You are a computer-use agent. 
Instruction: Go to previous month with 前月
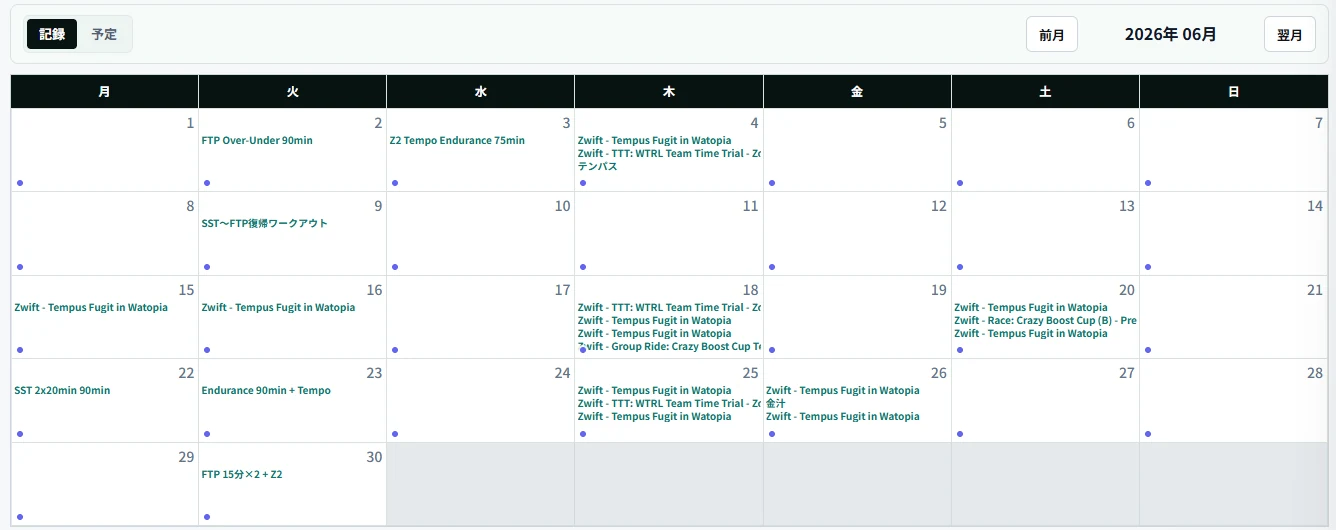(x=1051, y=35)
